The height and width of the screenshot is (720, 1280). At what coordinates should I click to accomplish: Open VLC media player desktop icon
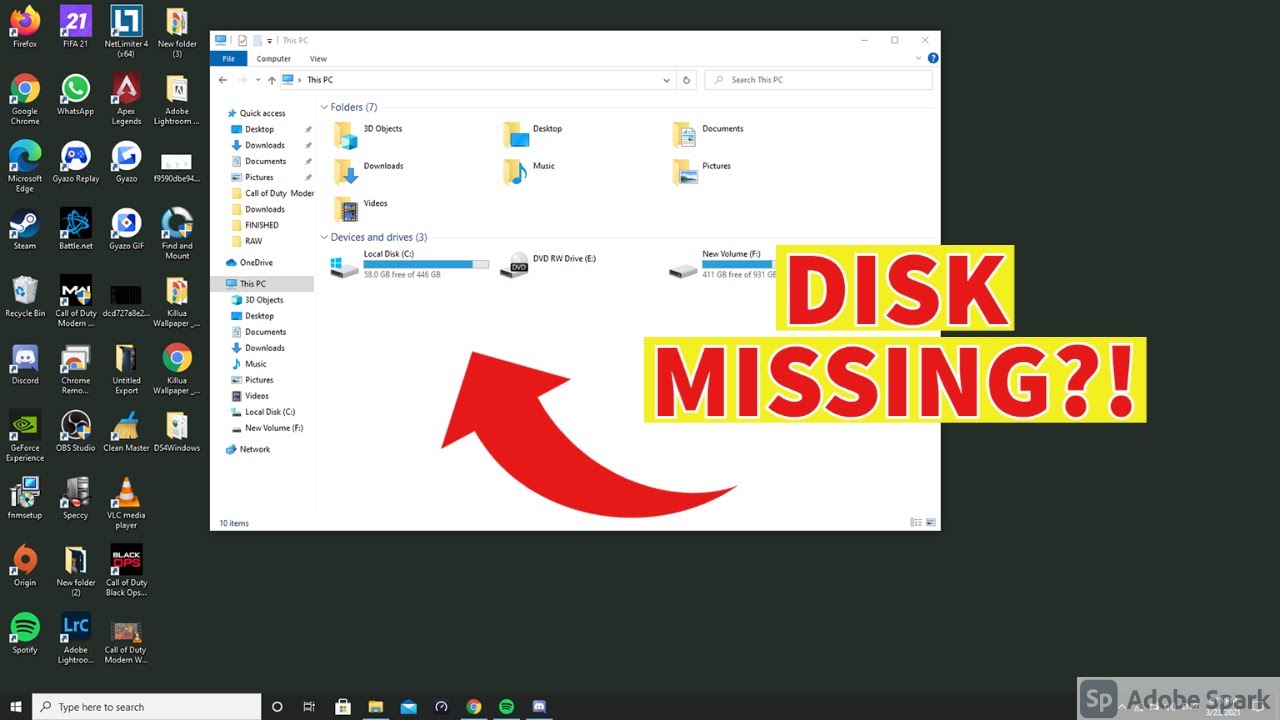126,502
